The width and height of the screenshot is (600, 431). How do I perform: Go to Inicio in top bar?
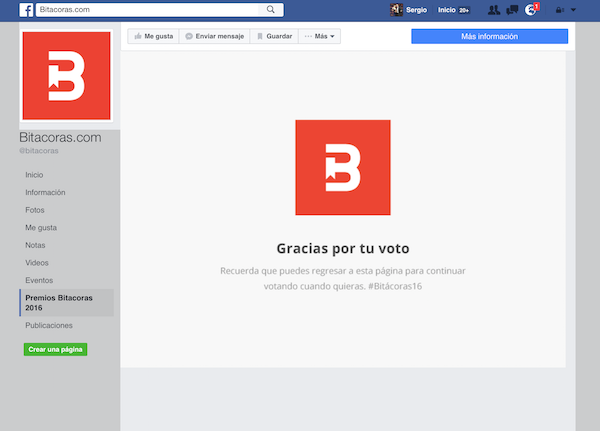click(447, 10)
